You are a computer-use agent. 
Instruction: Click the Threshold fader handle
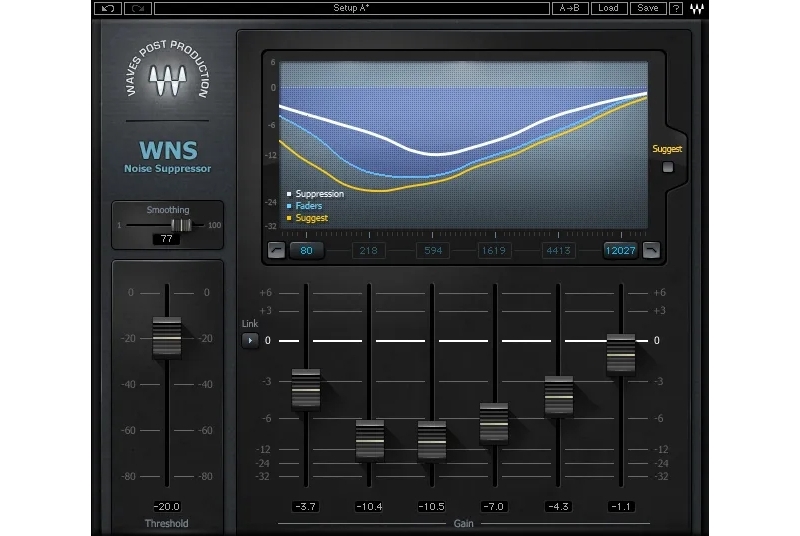pyautogui.click(x=167, y=337)
